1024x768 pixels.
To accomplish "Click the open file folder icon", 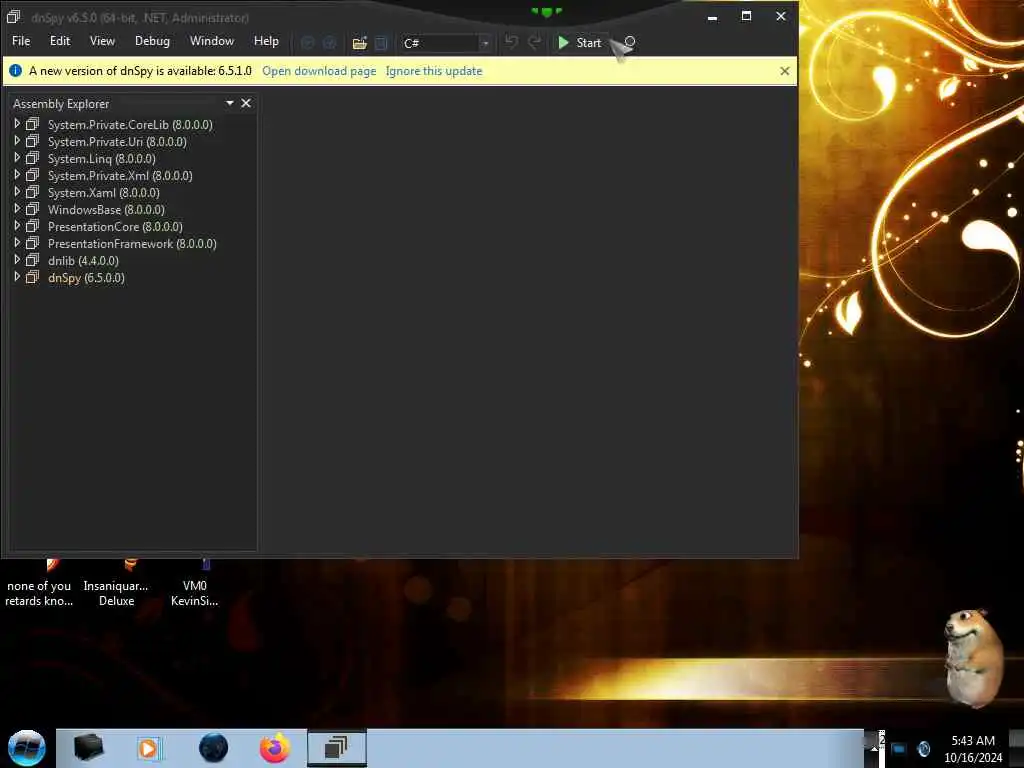I will coord(359,43).
